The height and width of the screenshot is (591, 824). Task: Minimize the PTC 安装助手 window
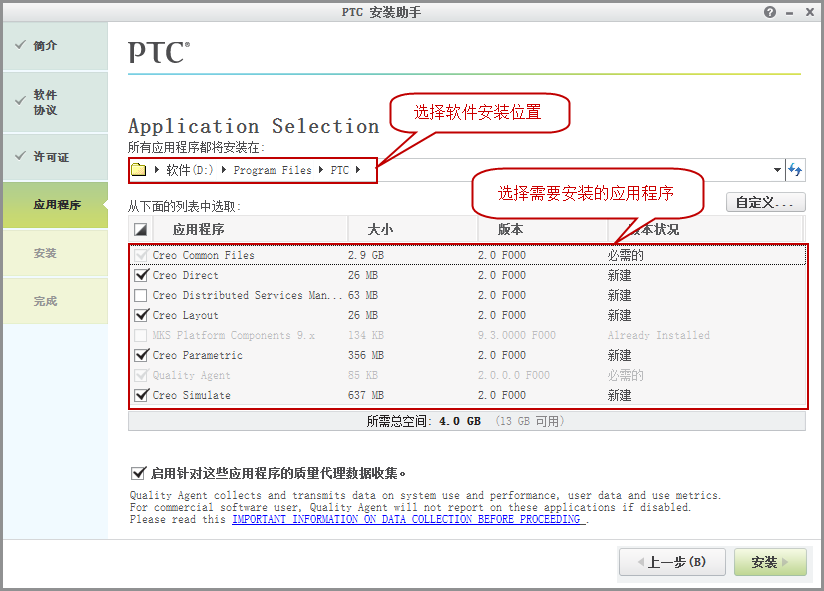click(x=789, y=13)
